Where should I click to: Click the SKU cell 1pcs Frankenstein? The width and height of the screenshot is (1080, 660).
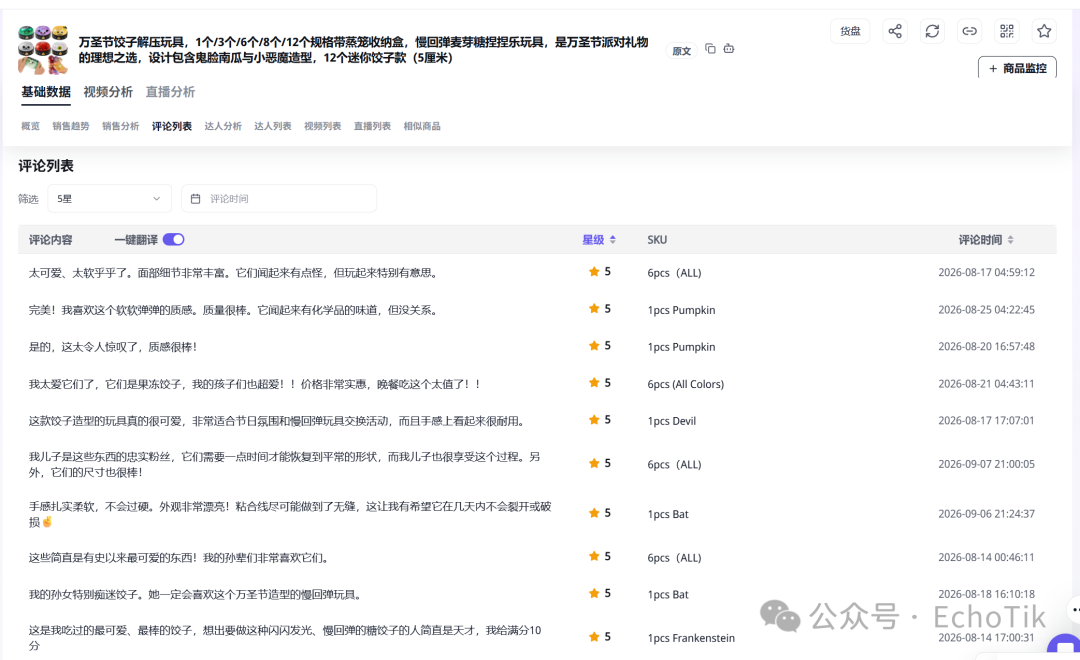[x=691, y=638]
